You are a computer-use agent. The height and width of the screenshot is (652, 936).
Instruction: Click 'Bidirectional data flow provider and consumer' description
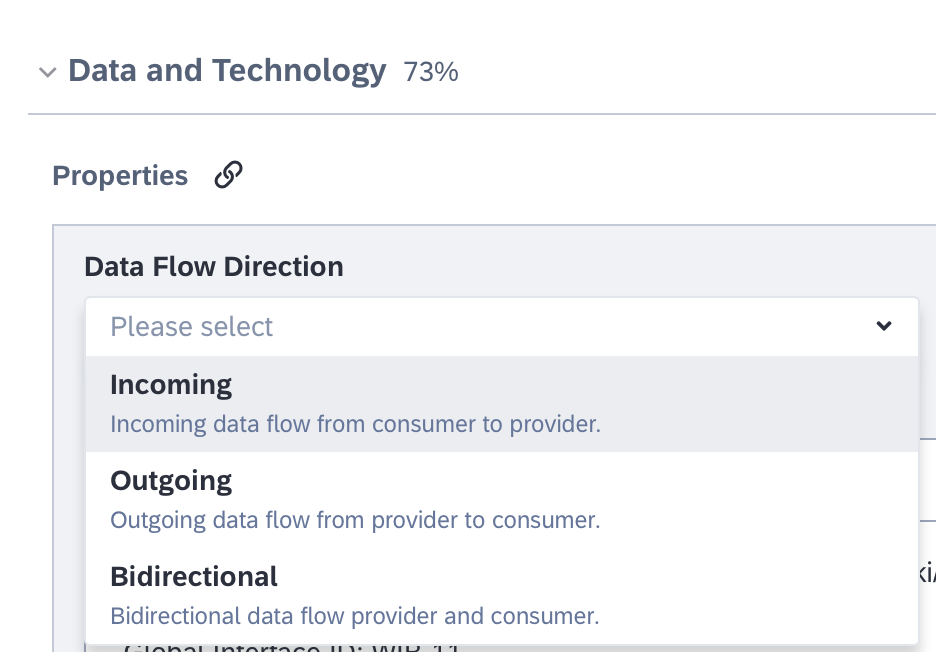click(x=354, y=616)
